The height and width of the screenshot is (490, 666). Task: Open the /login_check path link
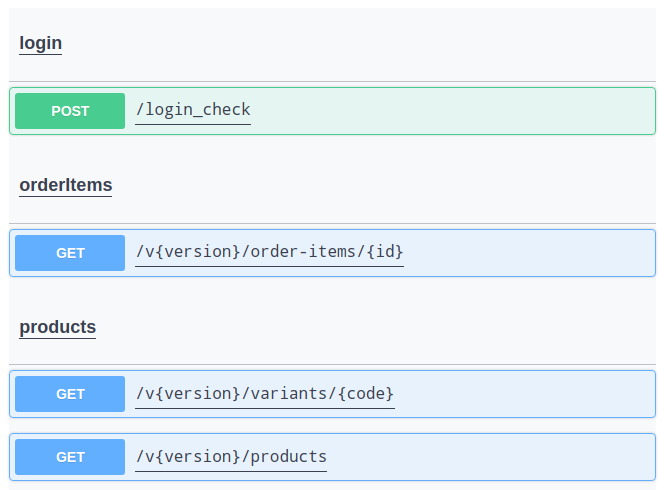point(193,110)
